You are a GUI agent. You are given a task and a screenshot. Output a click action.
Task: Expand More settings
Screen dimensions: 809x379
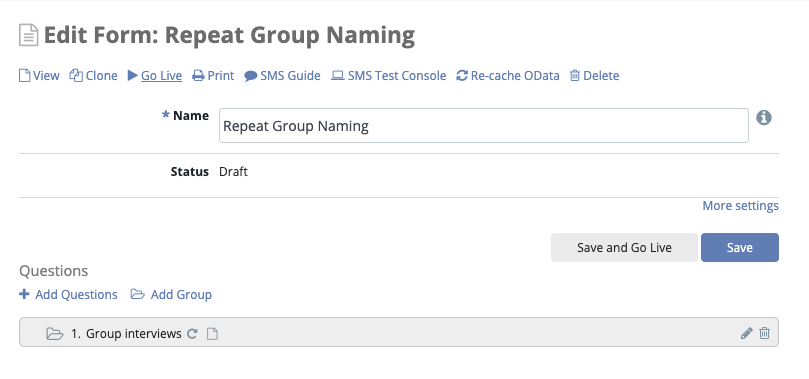[740, 206]
